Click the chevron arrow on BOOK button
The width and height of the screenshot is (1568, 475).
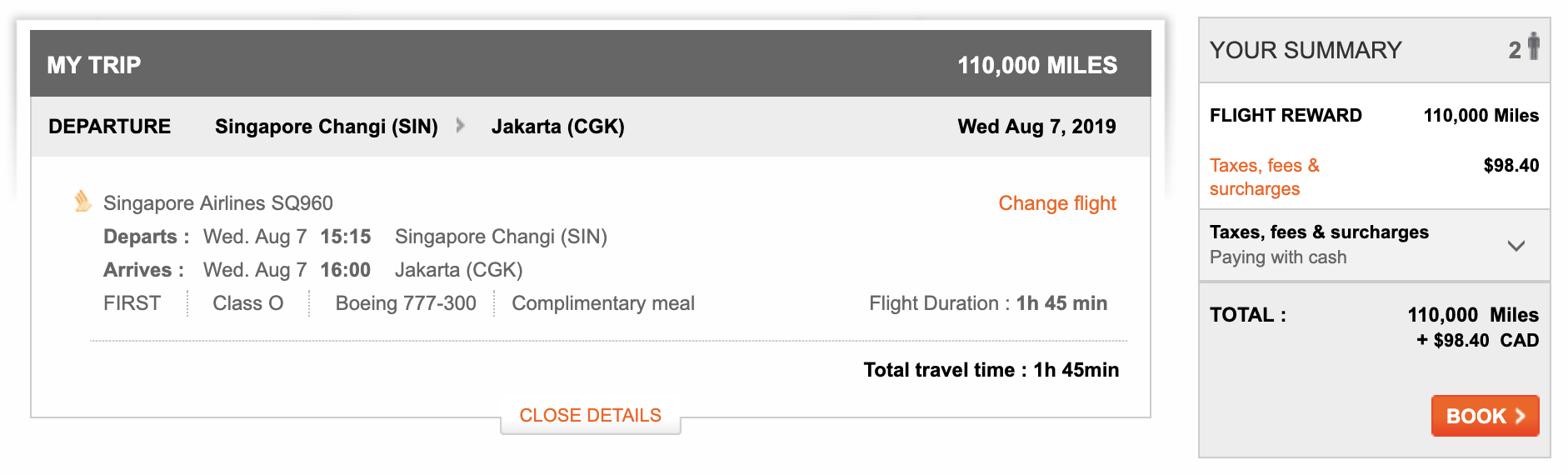coord(1520,416)
